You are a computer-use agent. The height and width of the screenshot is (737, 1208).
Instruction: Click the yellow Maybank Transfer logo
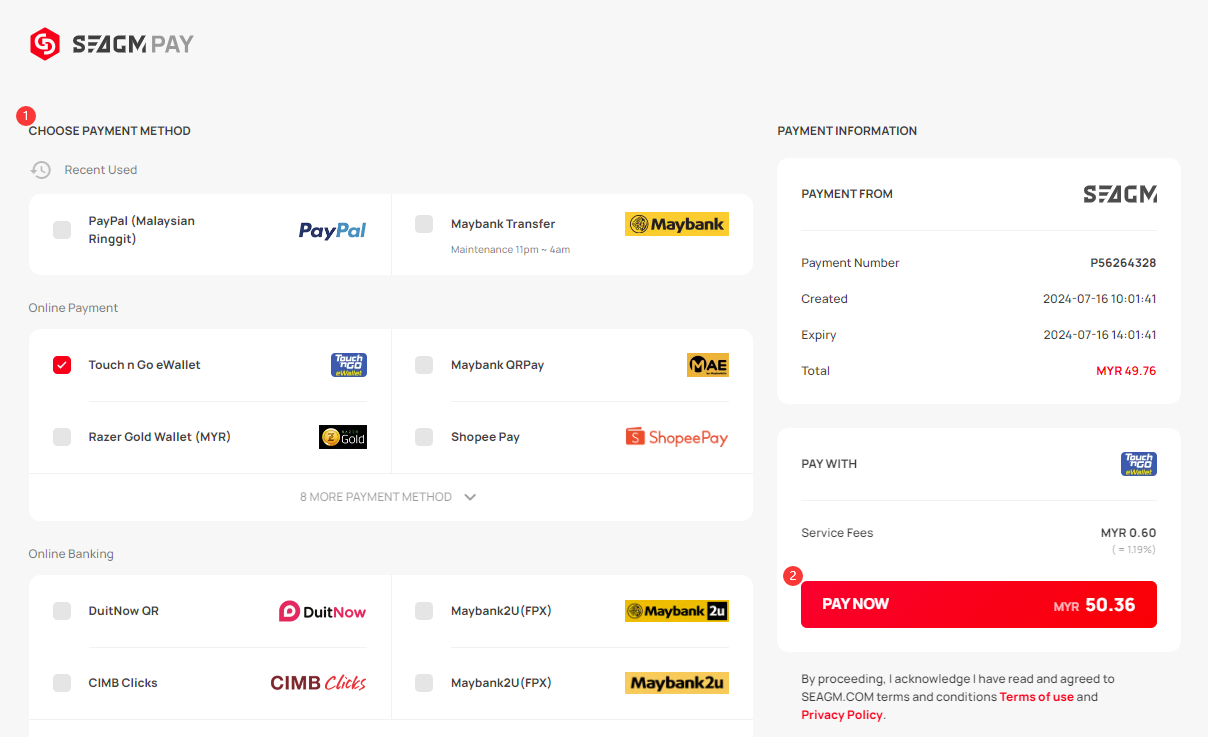pyautogui.click(x=677, y=224)
